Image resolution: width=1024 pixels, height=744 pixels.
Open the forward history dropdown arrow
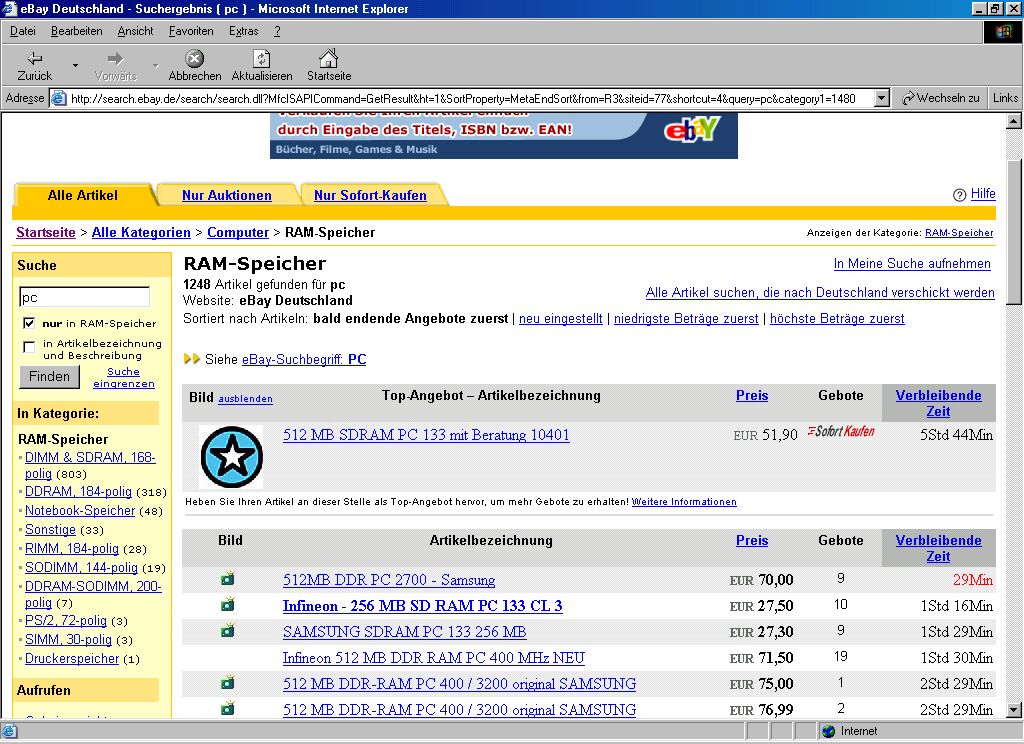coord(155,65)
